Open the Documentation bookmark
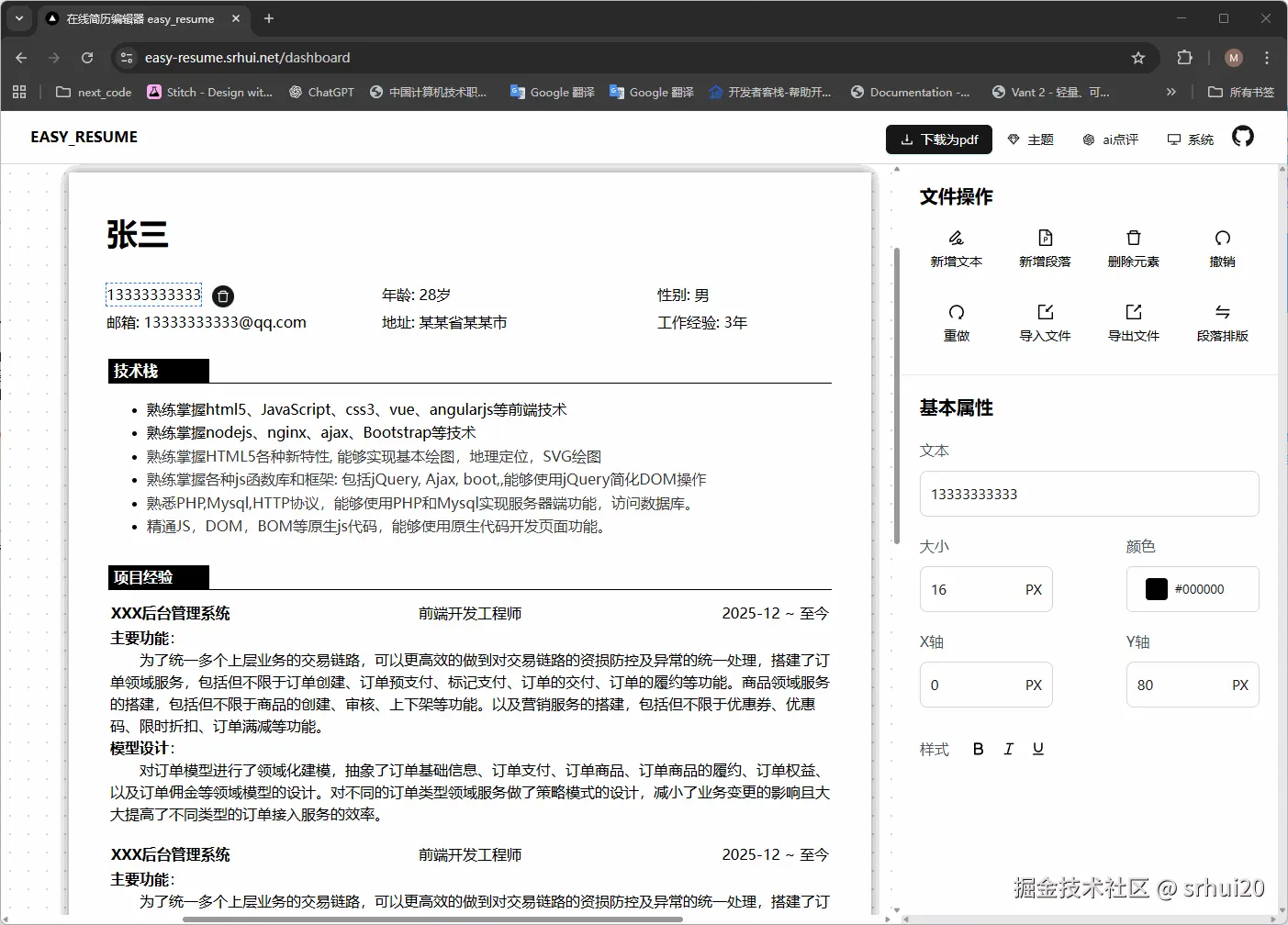 [911, 92]
